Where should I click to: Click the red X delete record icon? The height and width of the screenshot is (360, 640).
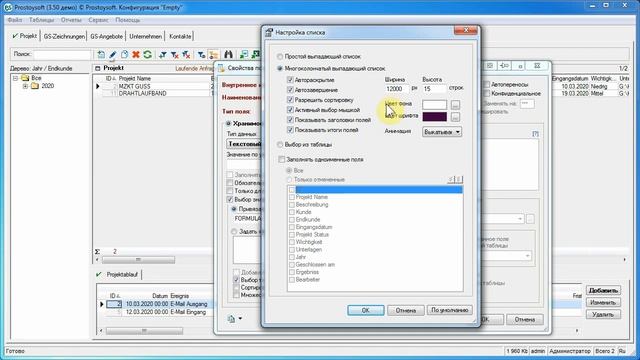[136, 54]
